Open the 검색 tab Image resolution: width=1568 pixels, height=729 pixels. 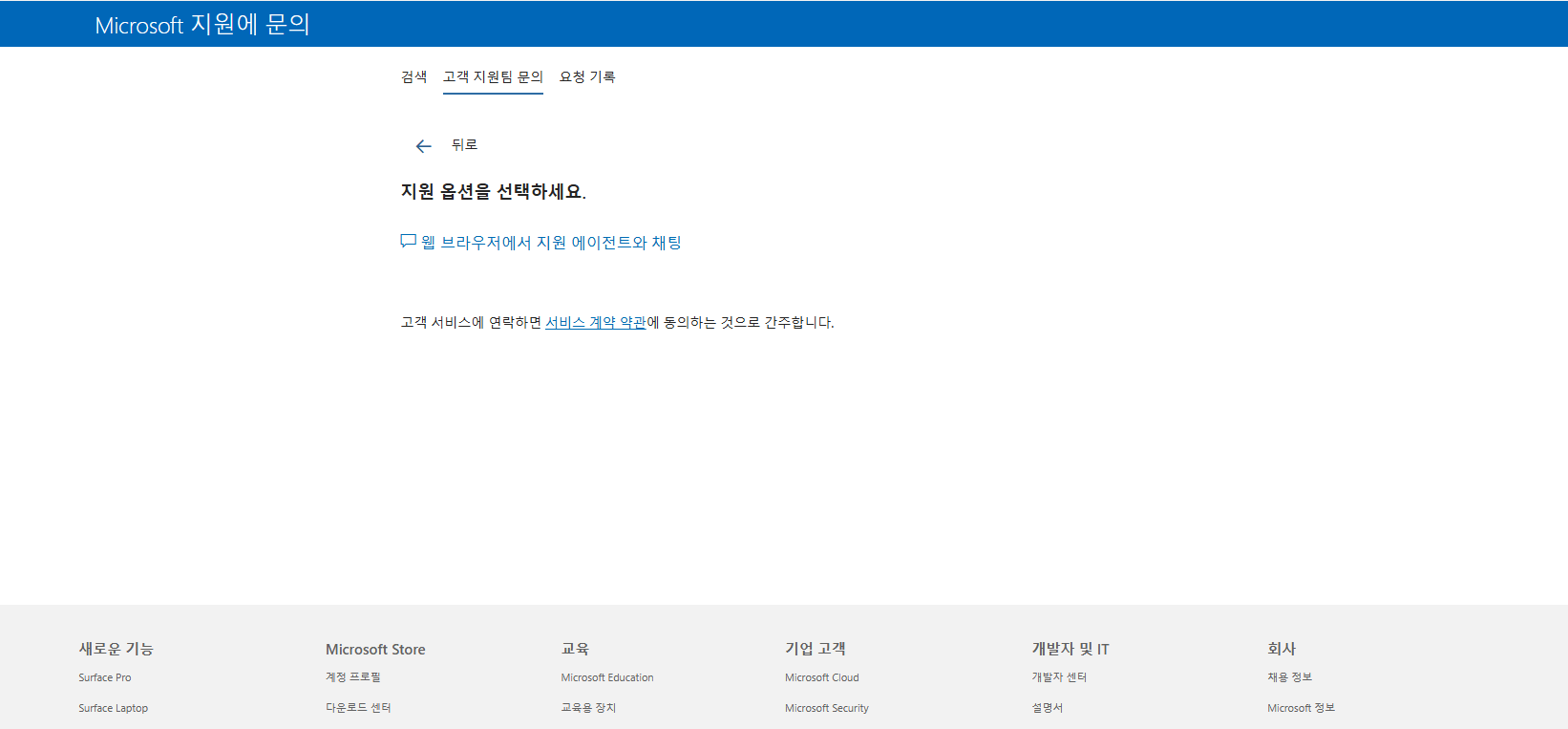413,76
